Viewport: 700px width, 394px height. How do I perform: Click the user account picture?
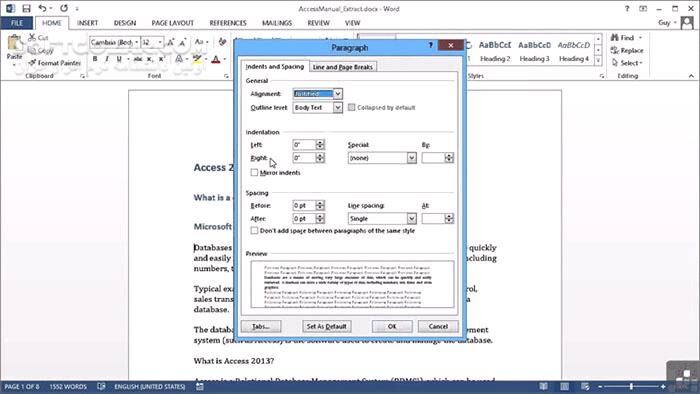click(x=687, y=23)
